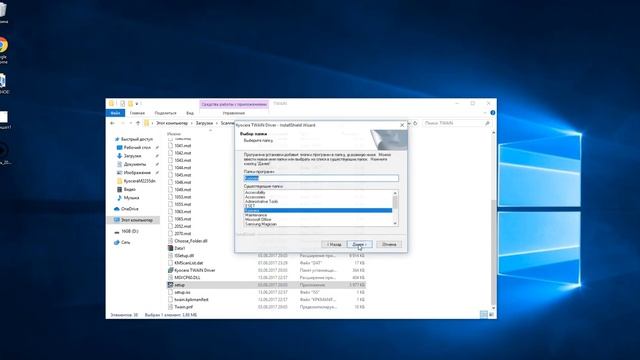Screen dimensions: 640x360
Task: Close the InstallShield Wizard dialog
Action: click(x=402, y=125)
